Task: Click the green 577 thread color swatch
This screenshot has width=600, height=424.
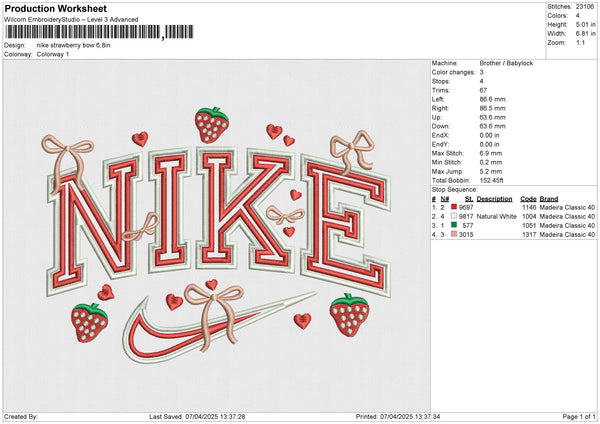Action: coord(454,225)
